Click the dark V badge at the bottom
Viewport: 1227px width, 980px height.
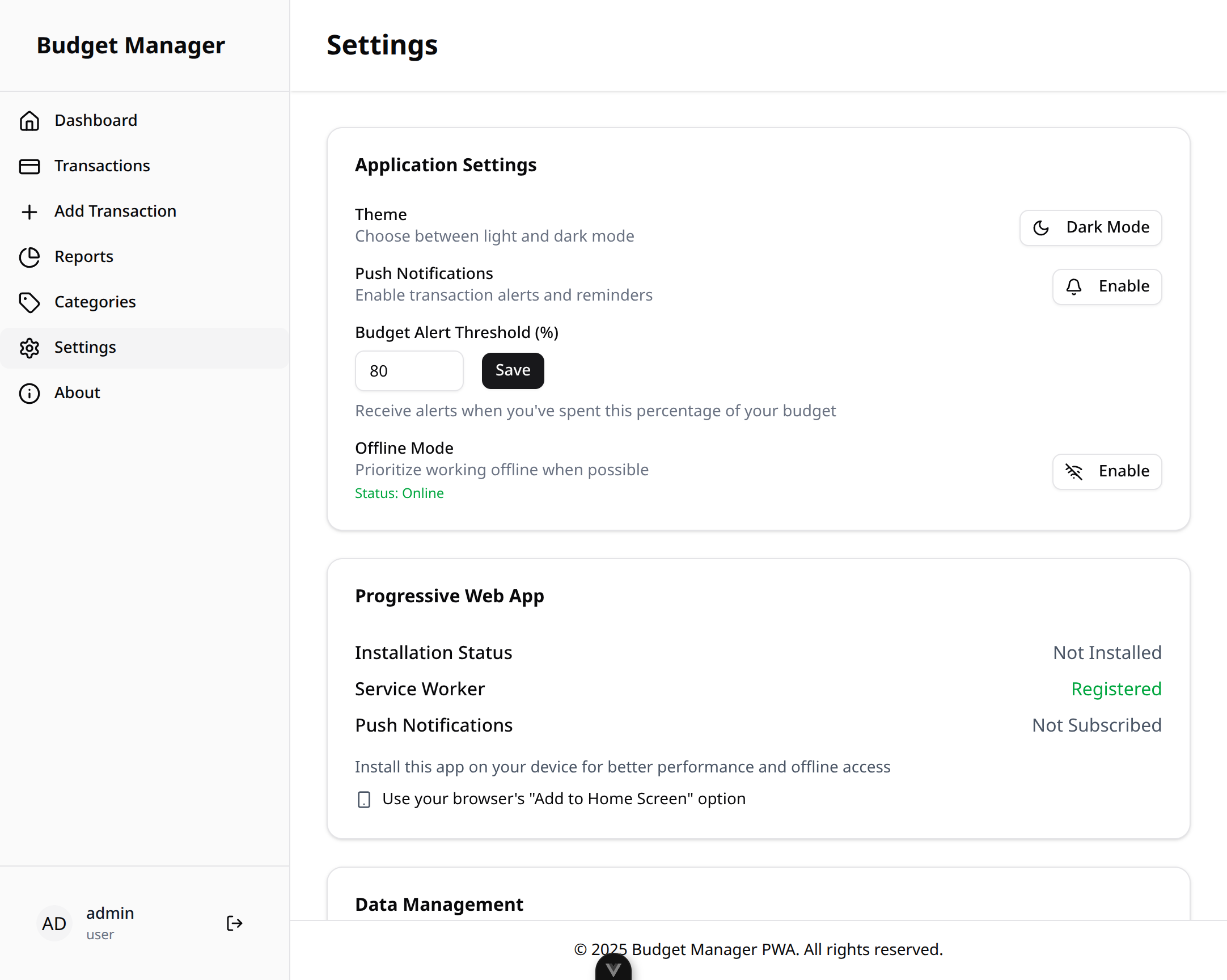tap(613, 968)
